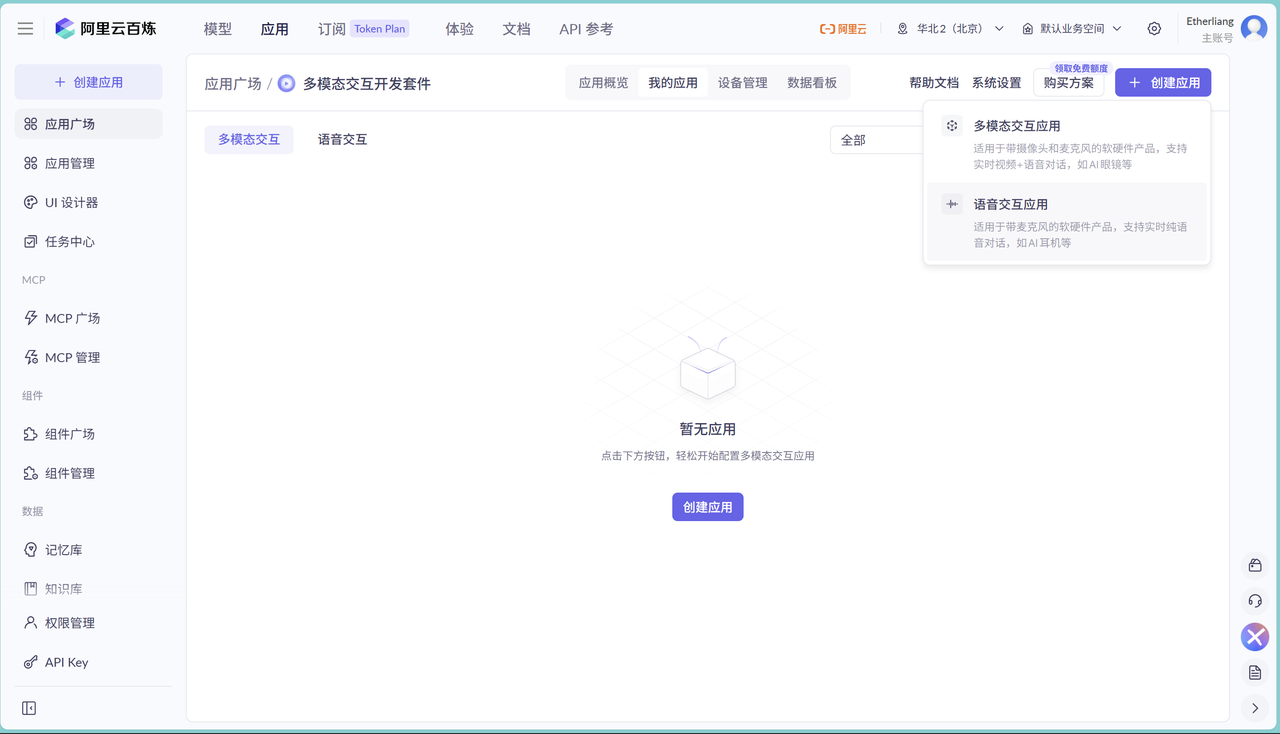Click the 阿里云 orange logo

tap(843, 29)
